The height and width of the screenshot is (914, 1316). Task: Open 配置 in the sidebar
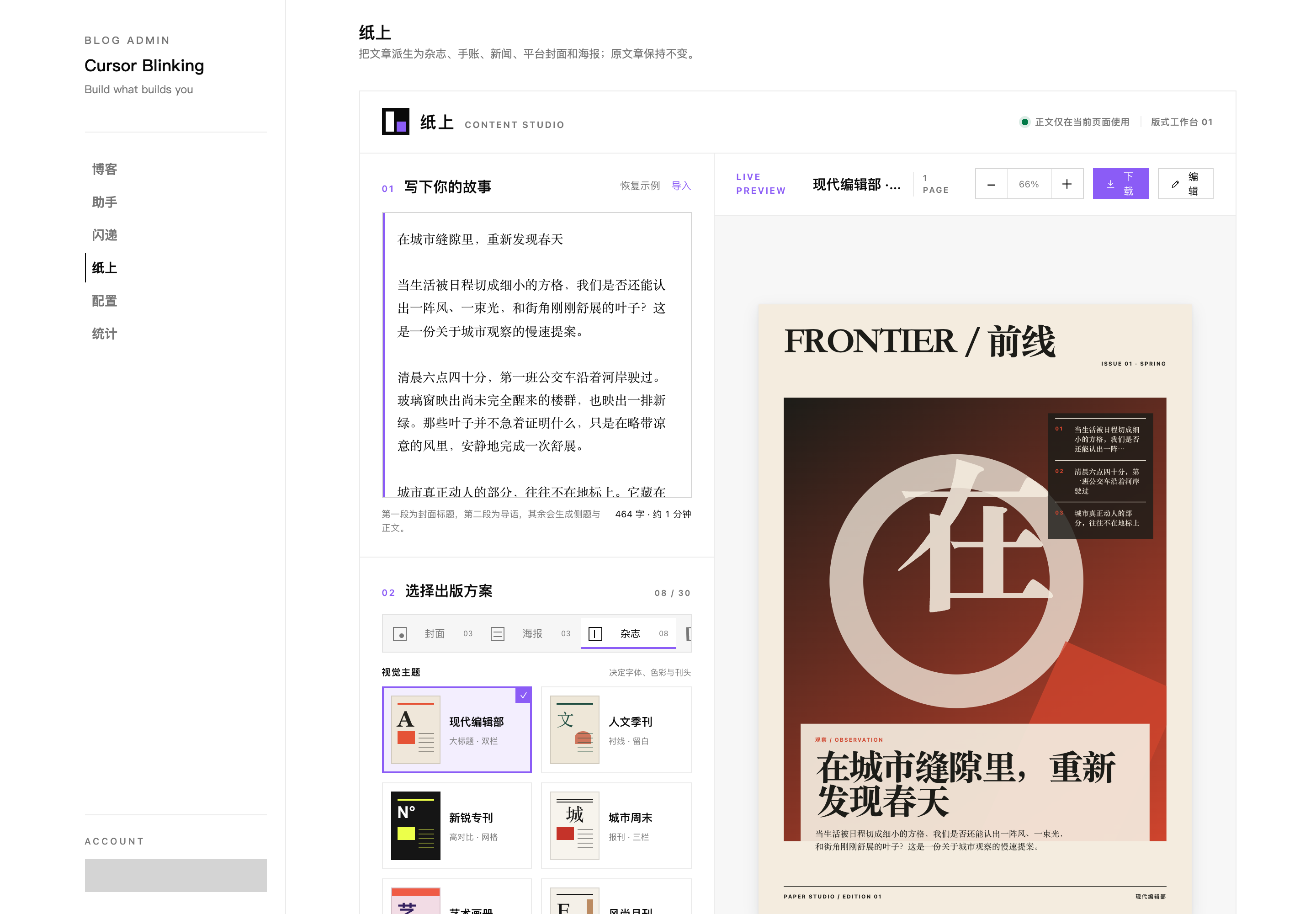coord(104,301)
